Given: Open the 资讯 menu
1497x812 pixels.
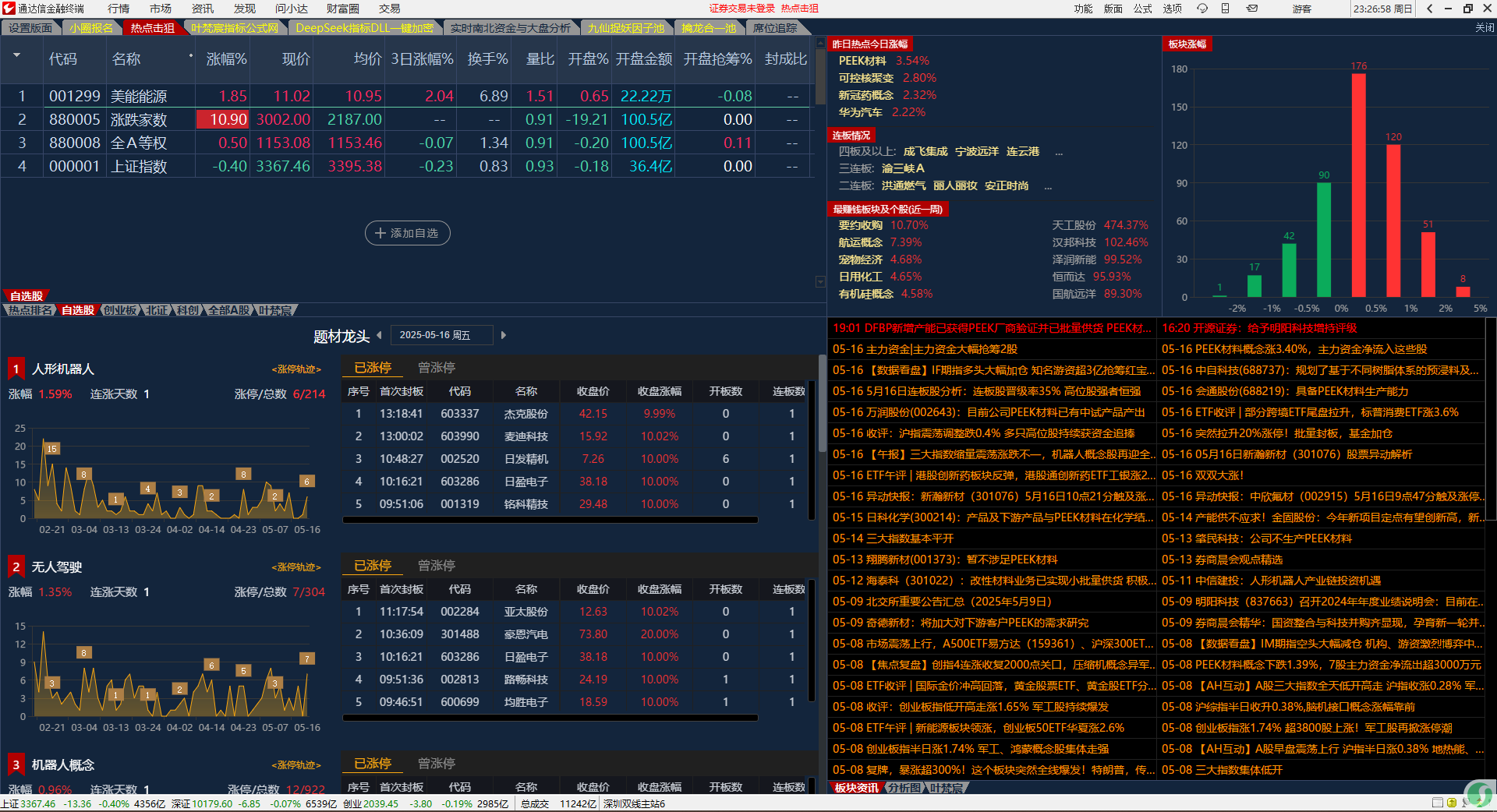Looking at the screenshot, I should pyautogui.click(x=203, y=9).
